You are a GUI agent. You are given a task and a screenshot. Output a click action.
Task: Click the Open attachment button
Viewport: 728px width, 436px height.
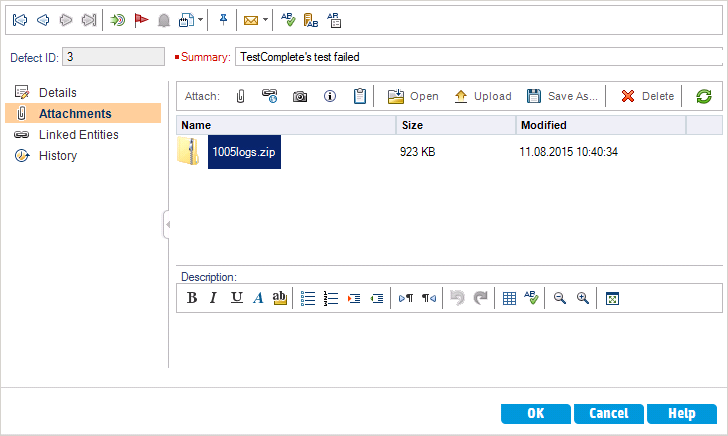413,96
